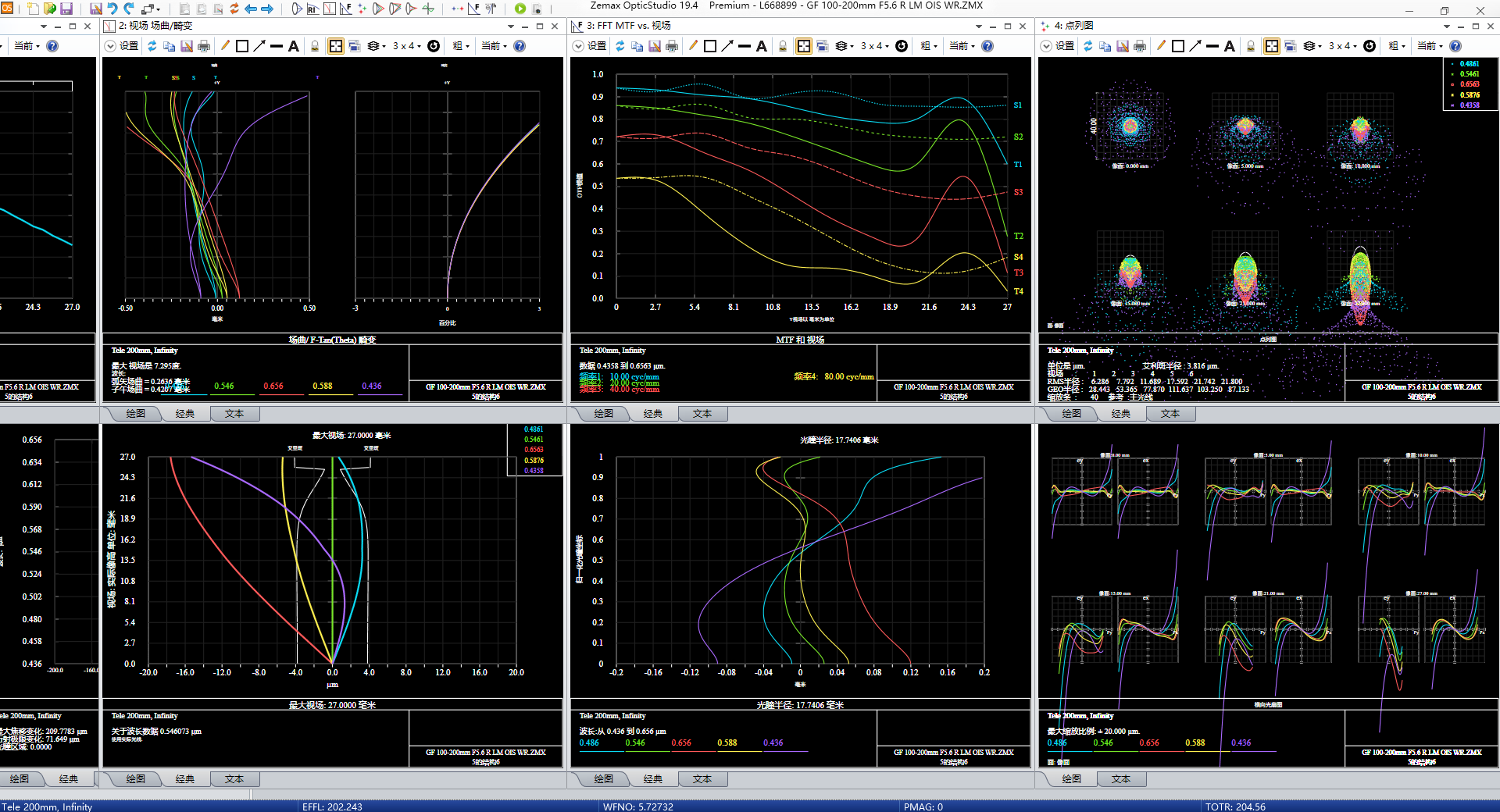Screen dimensions: 1500x812
Task: Click the green Run play icon in main toolbar
Action: pos(520,9)
